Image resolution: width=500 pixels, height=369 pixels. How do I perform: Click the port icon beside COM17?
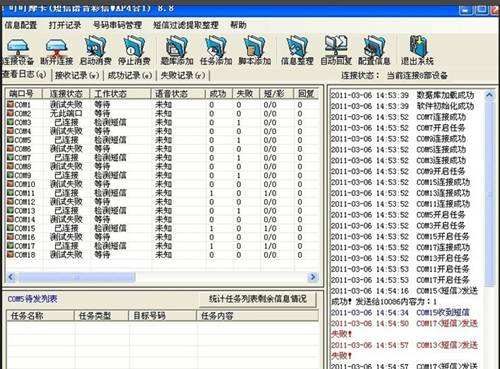10,246
